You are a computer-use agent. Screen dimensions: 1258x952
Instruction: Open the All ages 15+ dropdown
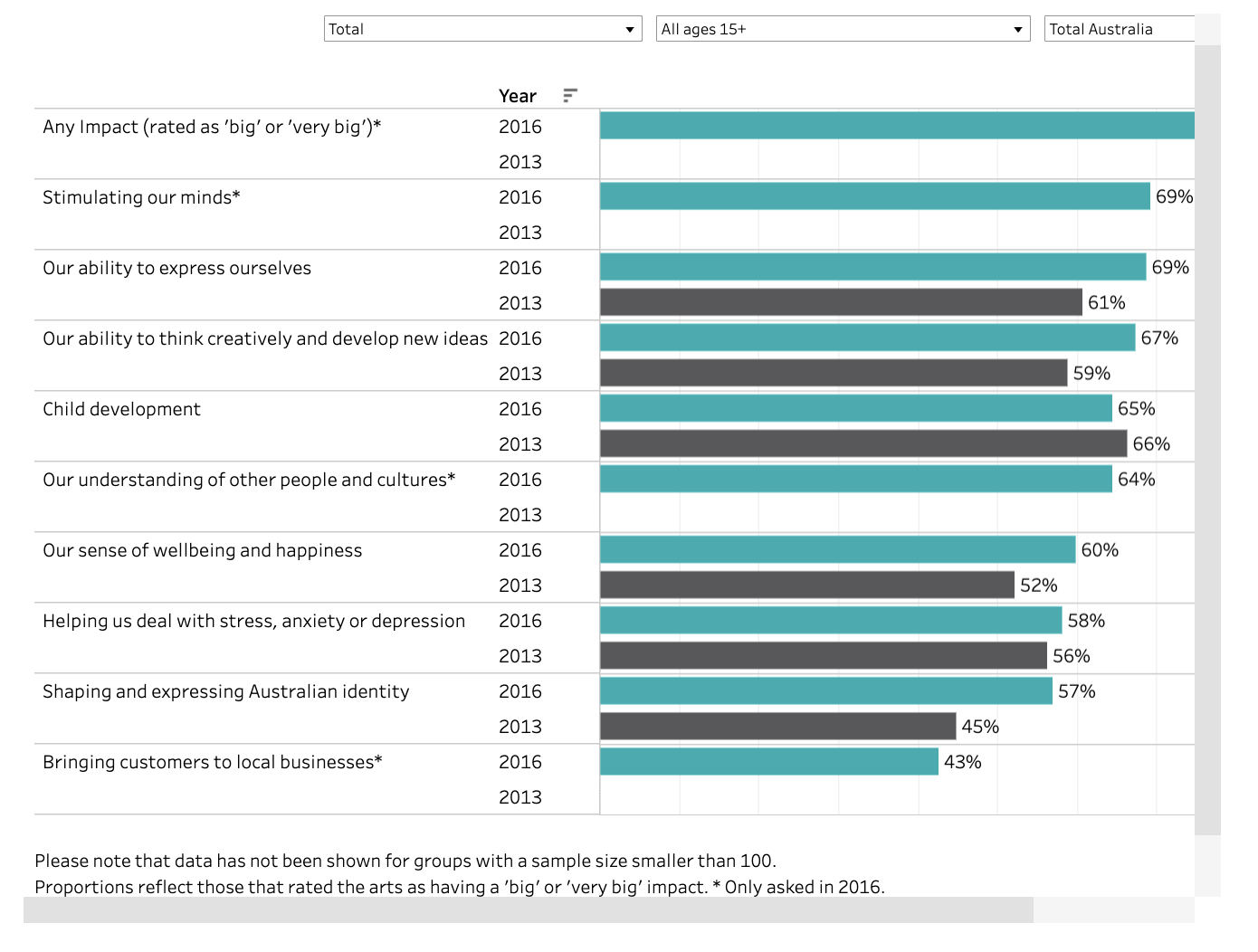coord(843,29)
